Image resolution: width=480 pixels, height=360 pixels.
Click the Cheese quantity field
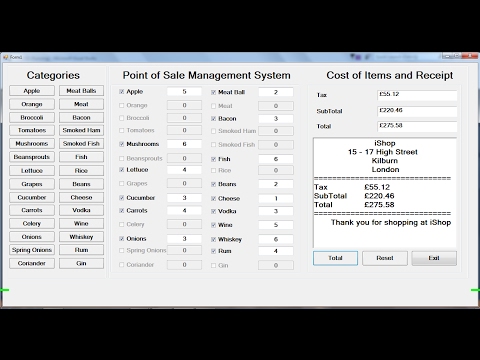tap(276, 198)
